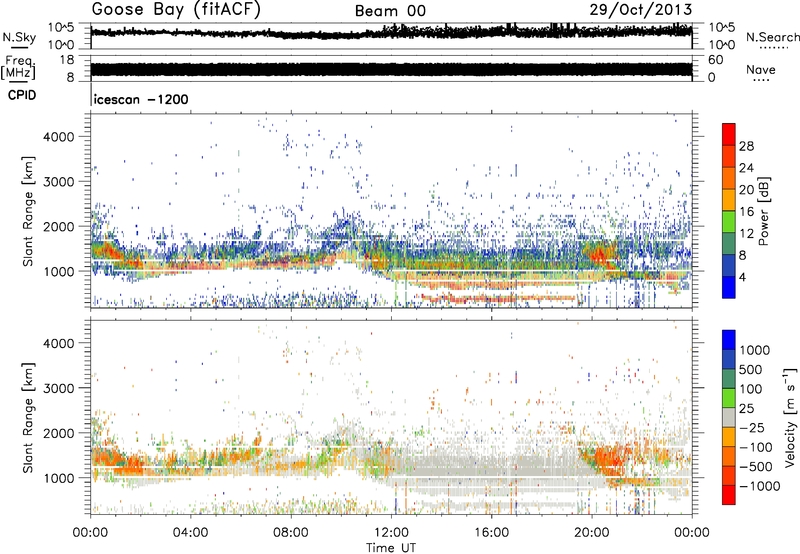Click the '2000' tick of the velocity panel
This screenshot has height=554, width=800.
(58, 433)
